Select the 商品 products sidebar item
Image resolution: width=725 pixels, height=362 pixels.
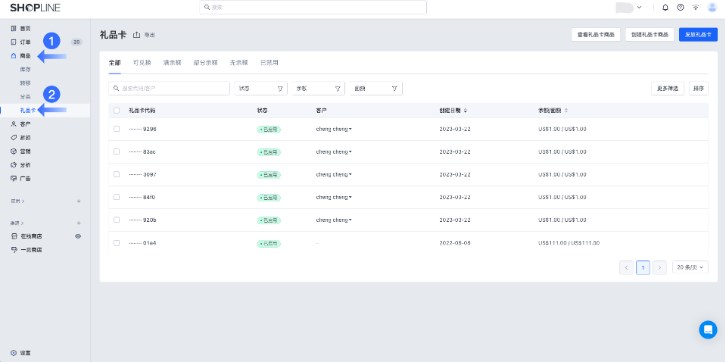(x=25, y=56)
